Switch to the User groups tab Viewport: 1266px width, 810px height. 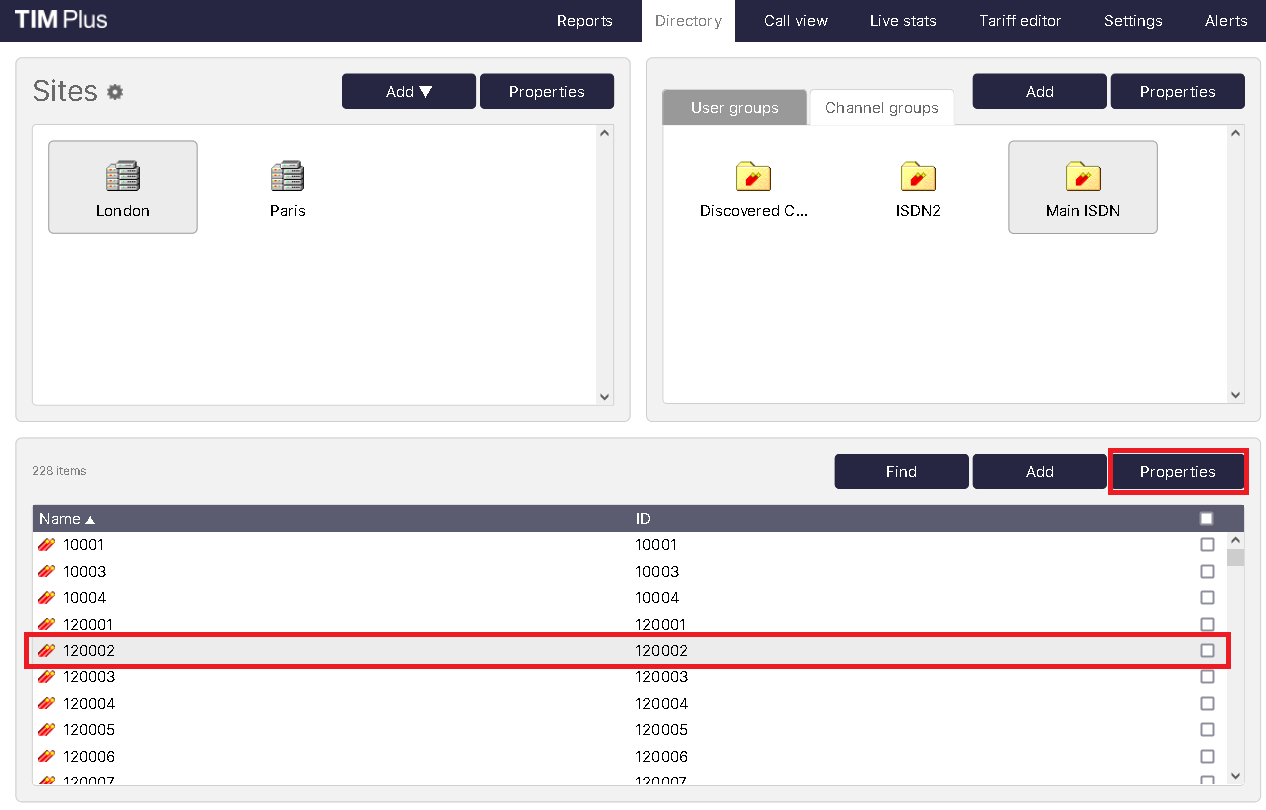pyautogui.click(x=734, y=108)
